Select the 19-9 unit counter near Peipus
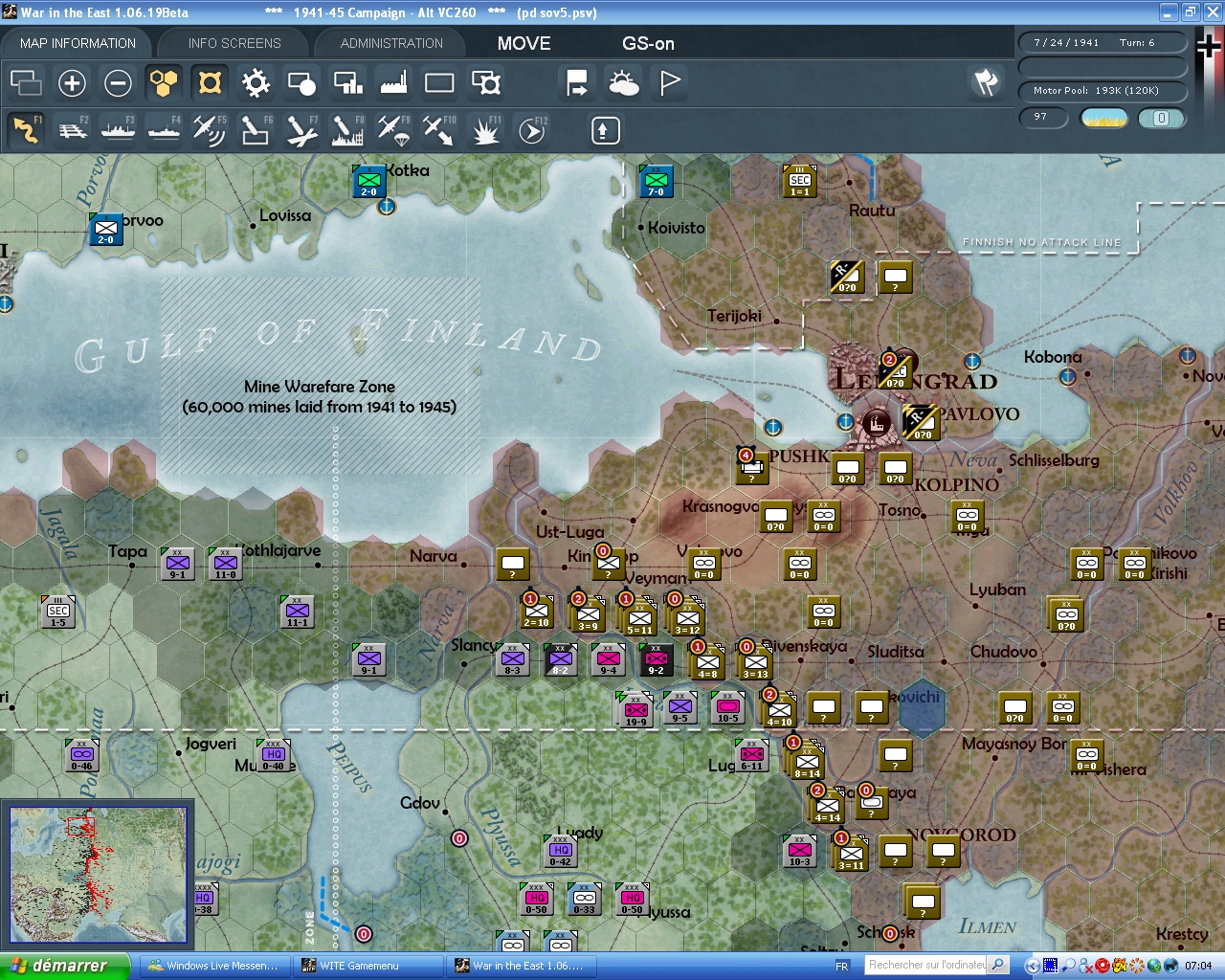The image size is (1225, 980). pos(635,710)
